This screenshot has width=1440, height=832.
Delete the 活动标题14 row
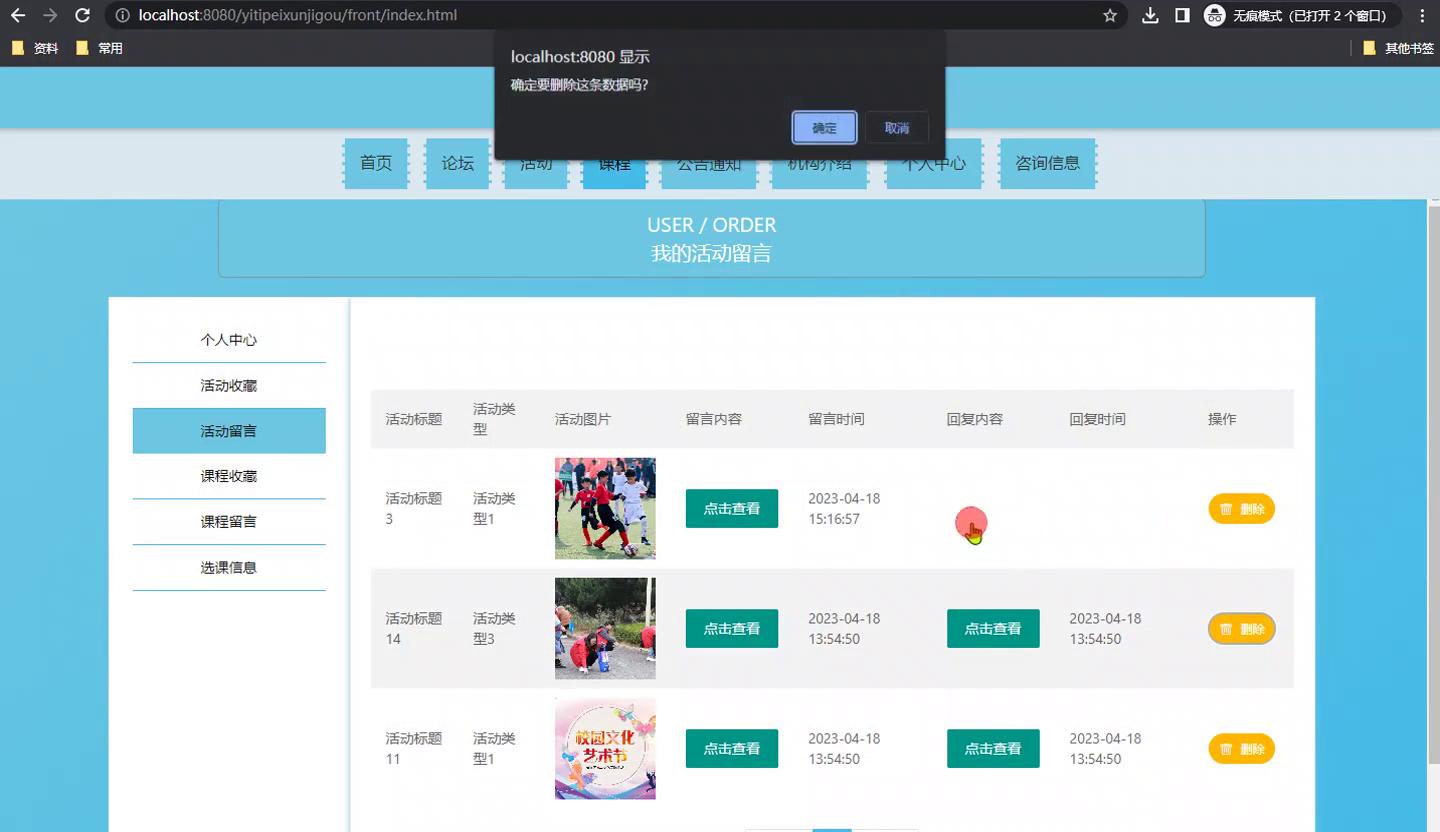click(1241, 629)
